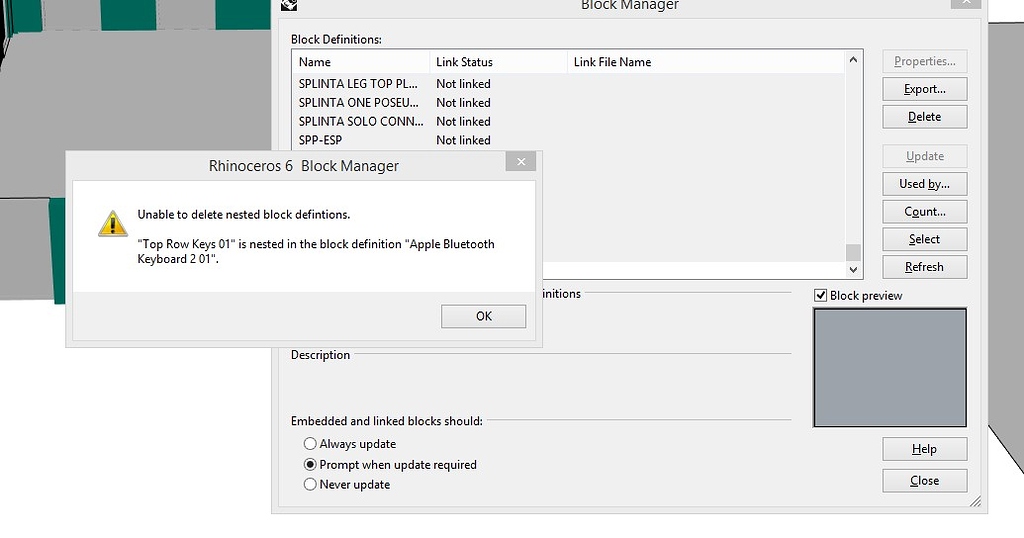Click the Block Manager title bar icon
1024x538 pixels.
[x=289, y=5]
